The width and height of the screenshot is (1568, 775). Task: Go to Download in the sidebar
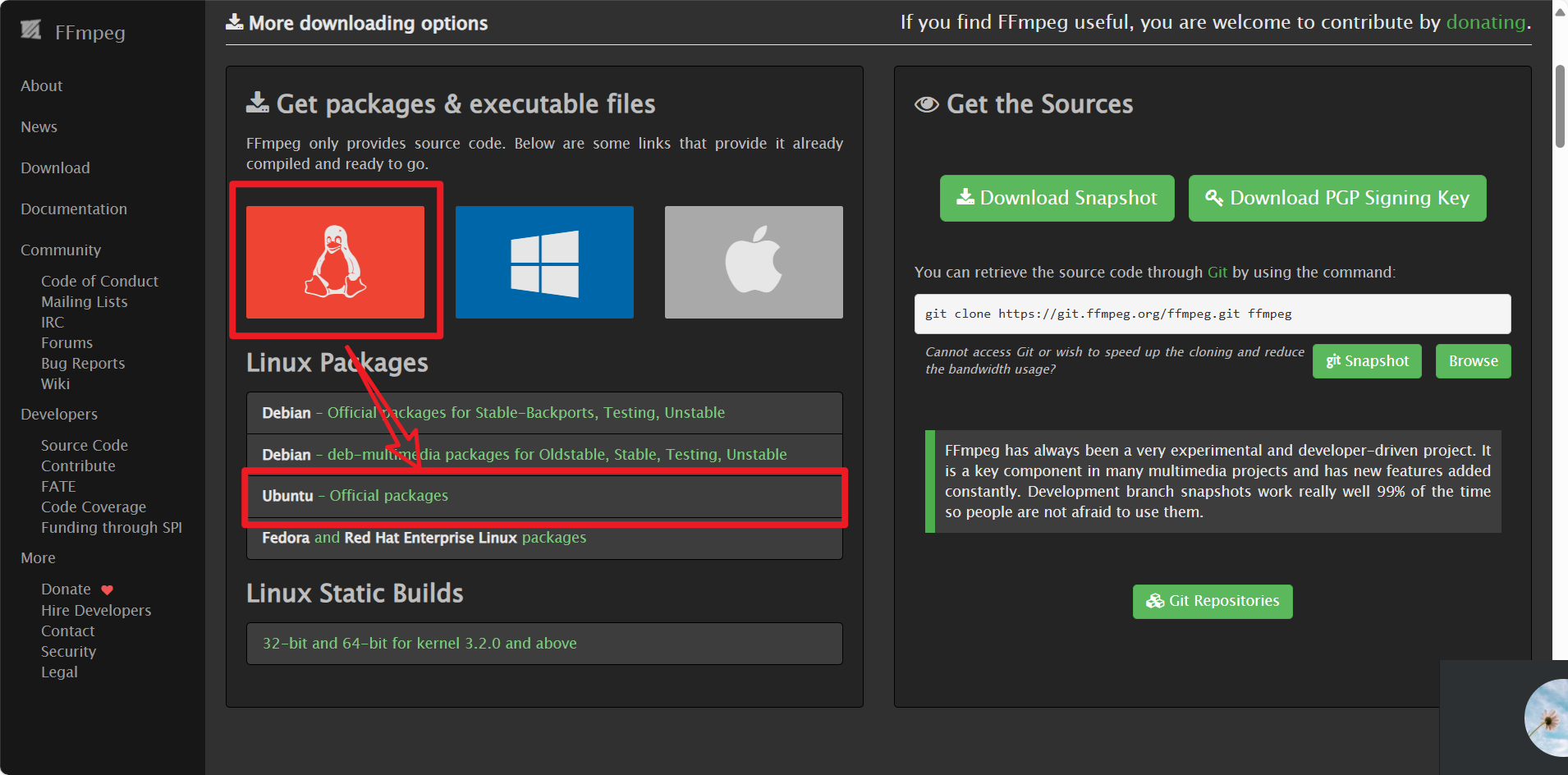tap(55, 168)
